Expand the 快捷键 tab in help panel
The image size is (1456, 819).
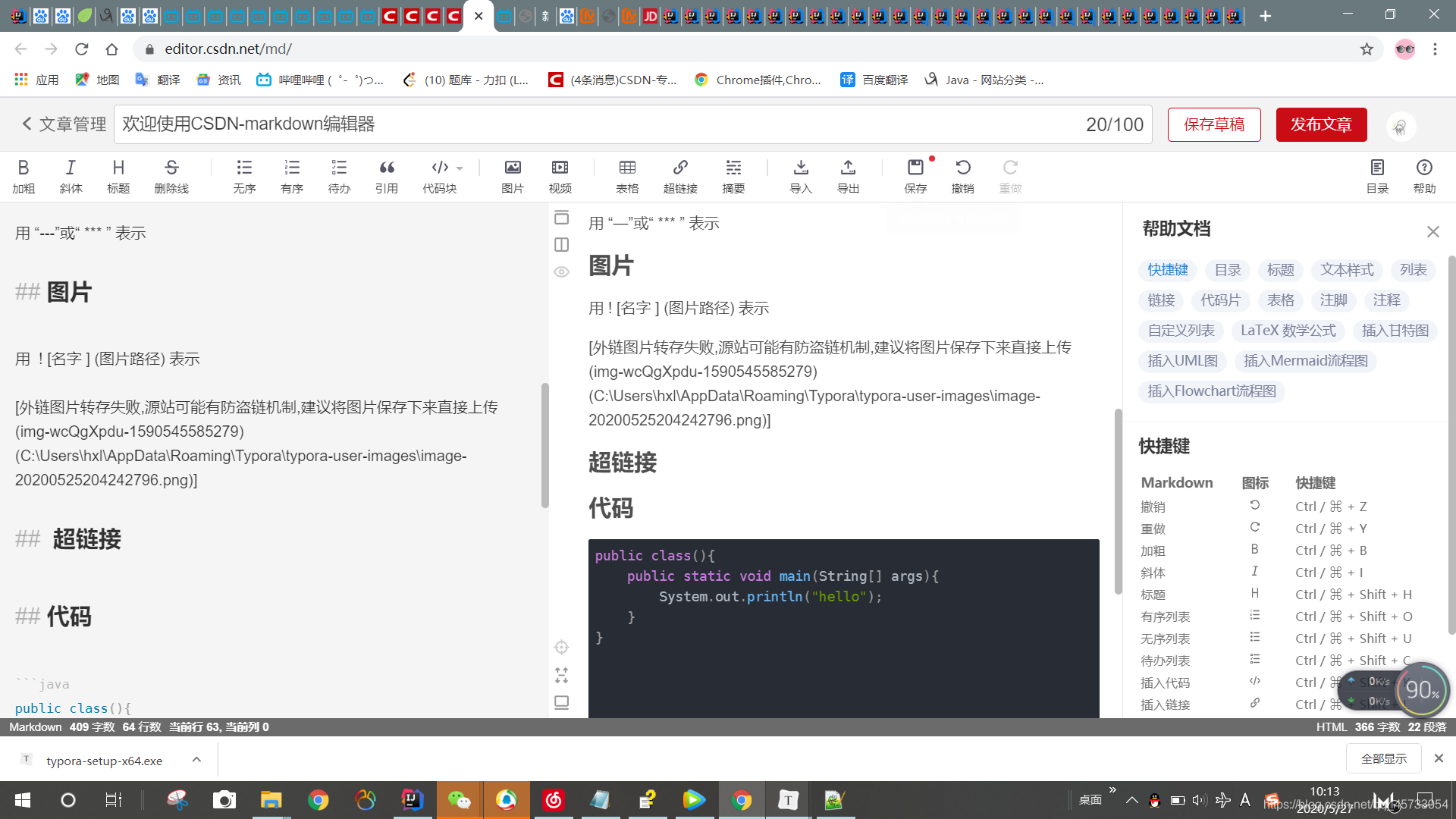tap(1167, 269)
